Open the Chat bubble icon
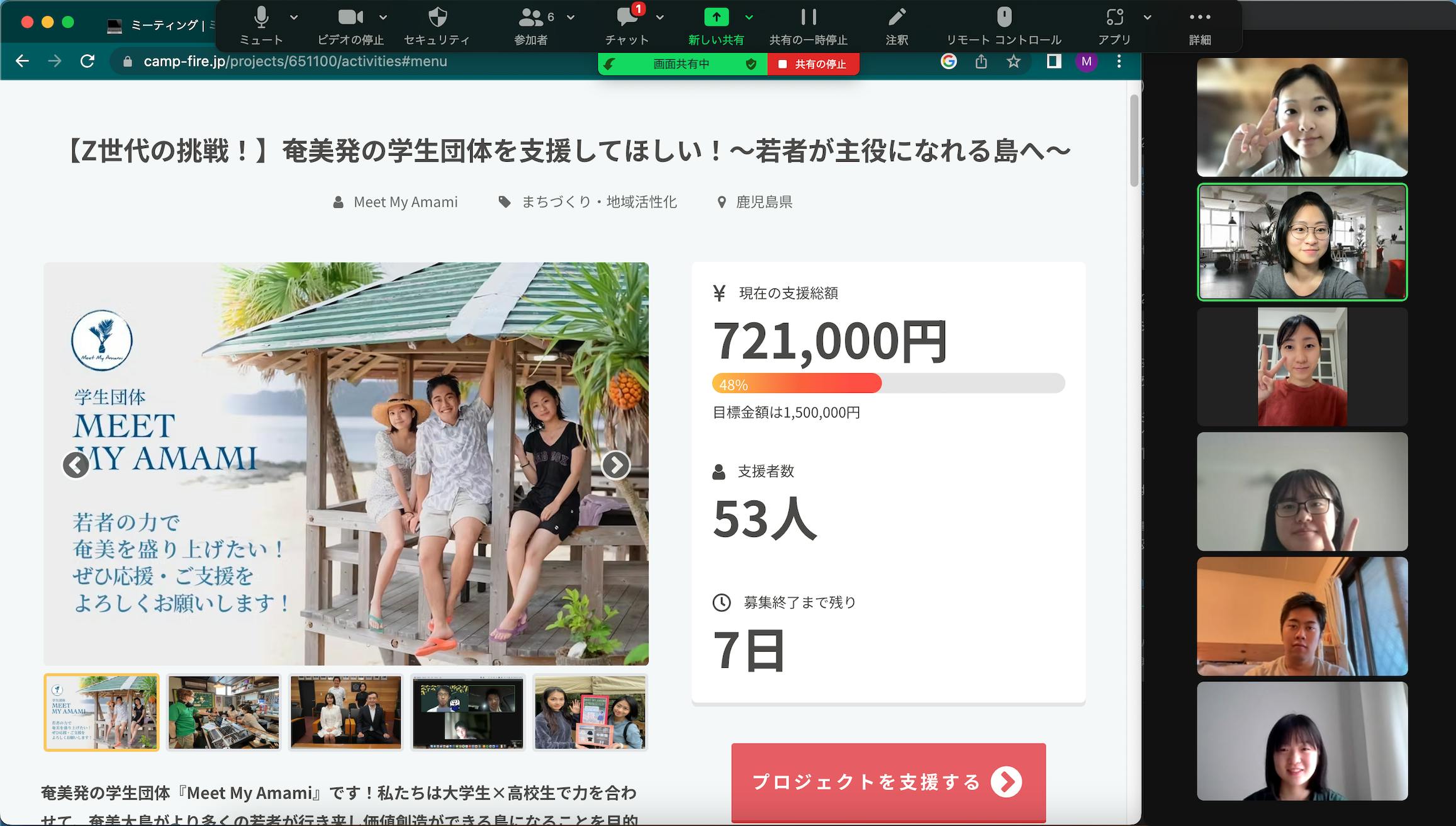1456x826 pixels. point(627,18)
